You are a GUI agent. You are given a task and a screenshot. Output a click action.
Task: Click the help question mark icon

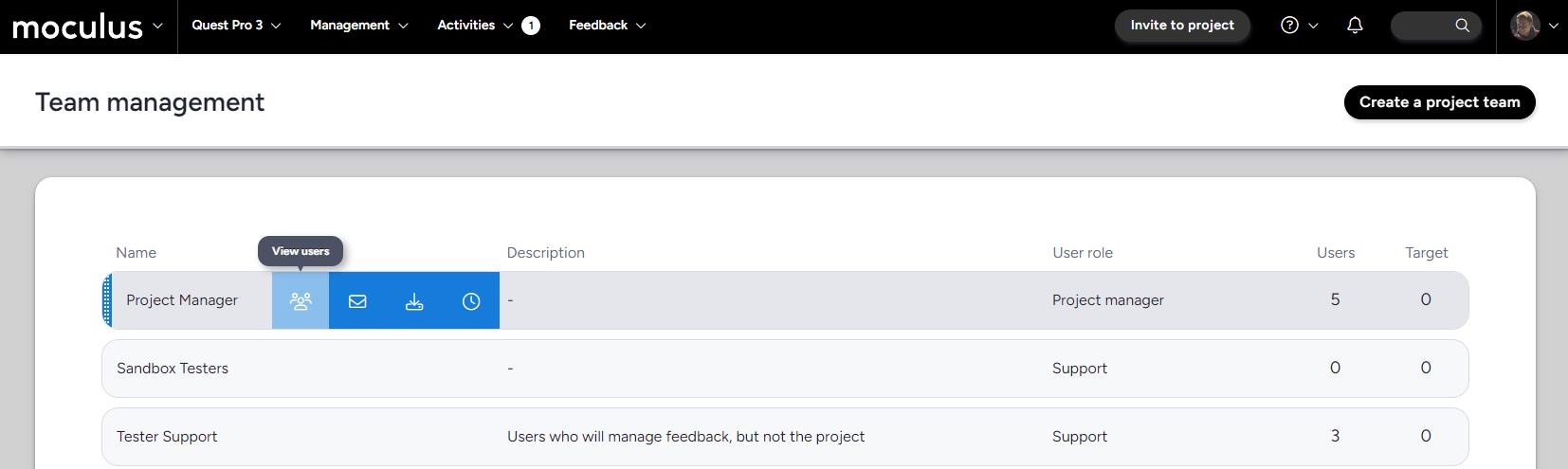(1289, 26)
